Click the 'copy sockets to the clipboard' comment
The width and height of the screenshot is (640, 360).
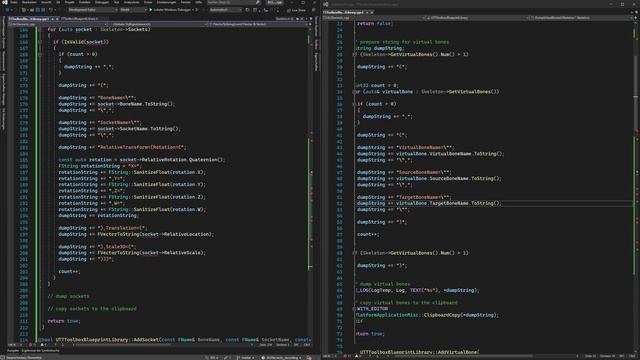click(92, 309)
